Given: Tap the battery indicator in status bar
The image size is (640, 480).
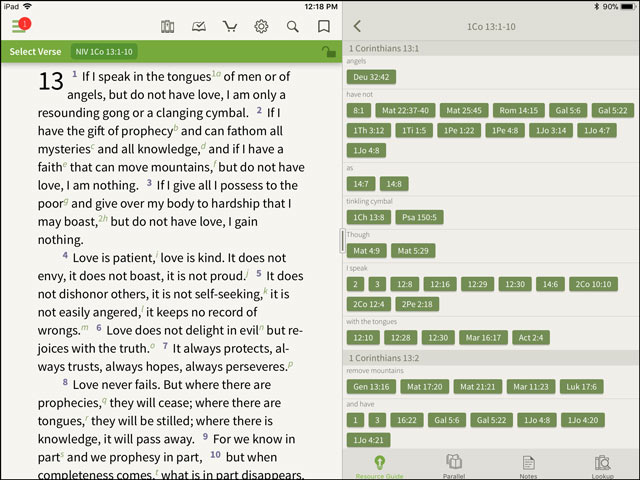Looking at the screenshot, I should pyautogui.click(x=628, y=6).
